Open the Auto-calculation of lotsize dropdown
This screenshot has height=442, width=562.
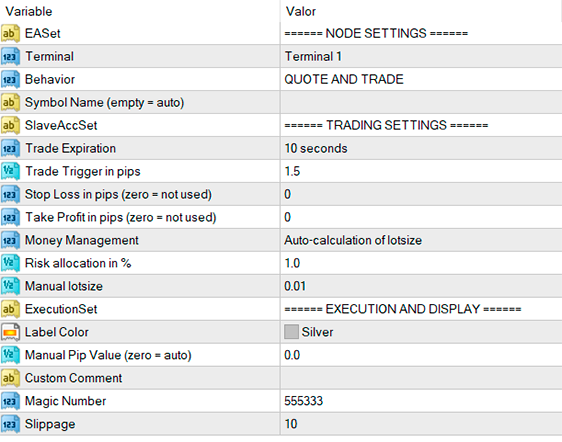click(421, 240)
